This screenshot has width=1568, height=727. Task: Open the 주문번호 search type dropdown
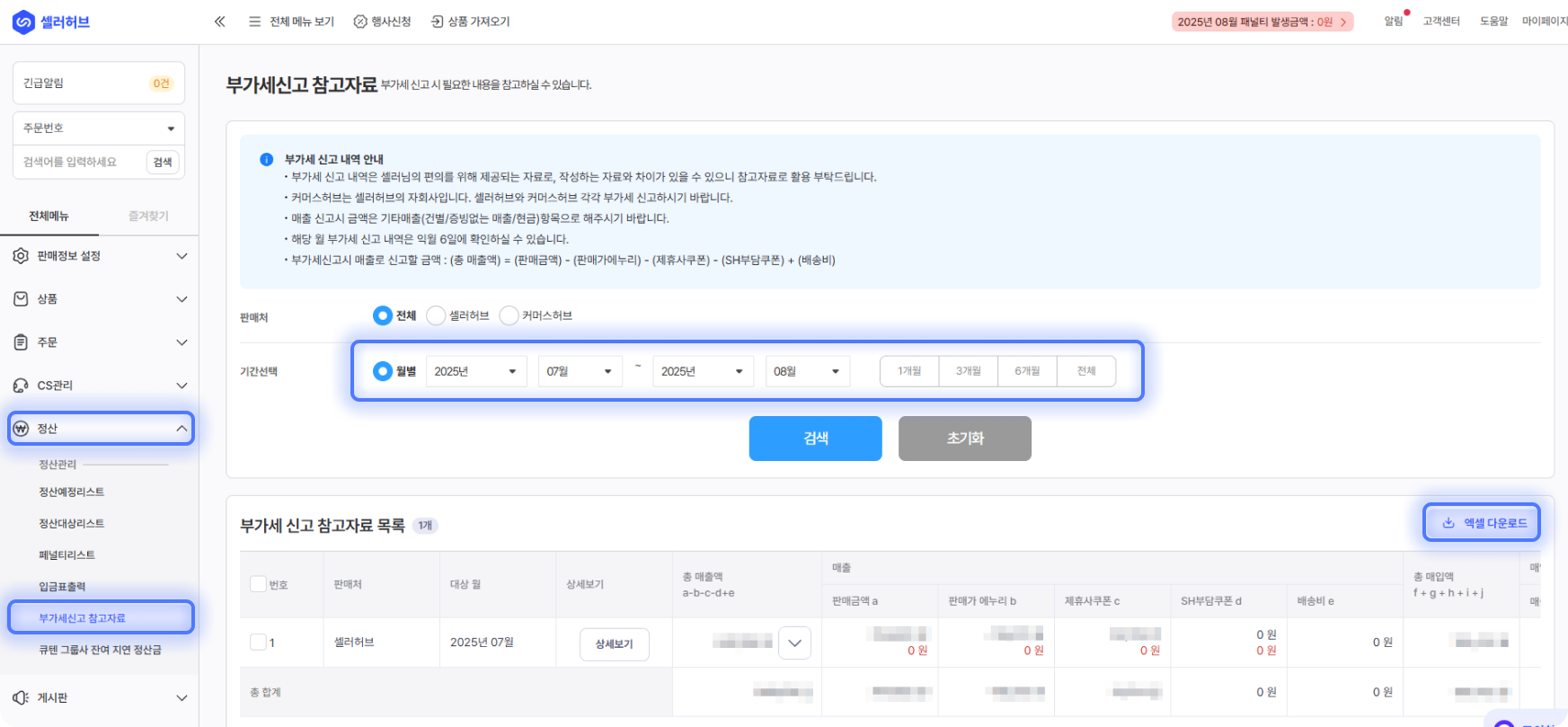tap(98, 129)
